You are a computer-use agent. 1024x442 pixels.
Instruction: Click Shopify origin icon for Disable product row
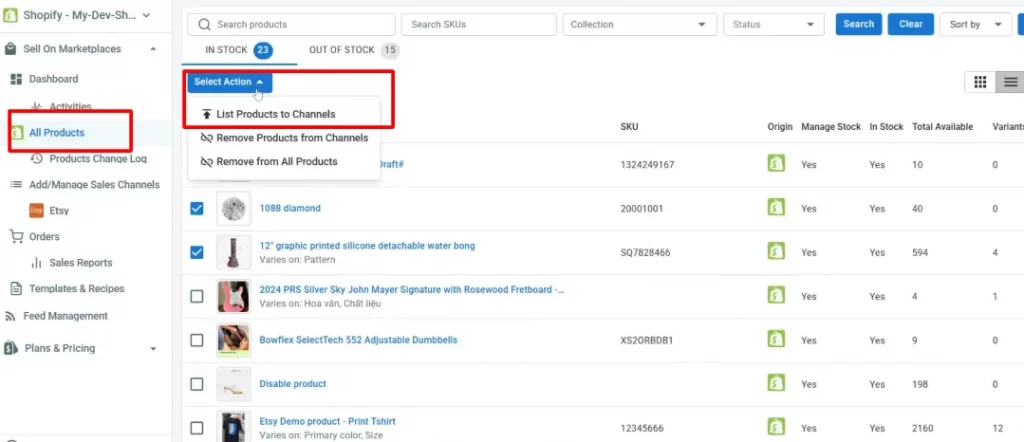click(776, 383)
